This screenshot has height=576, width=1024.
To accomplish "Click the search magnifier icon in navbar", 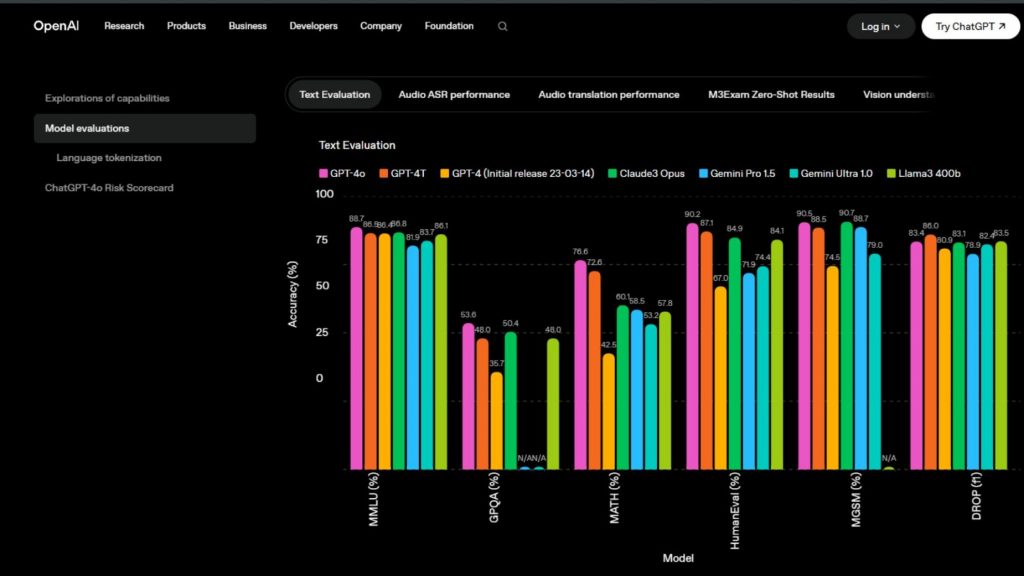I will point(502,26).
